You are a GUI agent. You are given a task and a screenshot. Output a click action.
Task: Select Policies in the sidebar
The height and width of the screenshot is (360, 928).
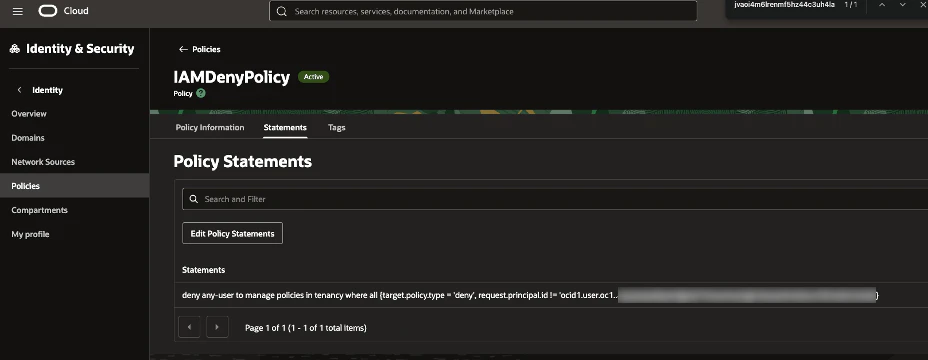tap(75, 186)
